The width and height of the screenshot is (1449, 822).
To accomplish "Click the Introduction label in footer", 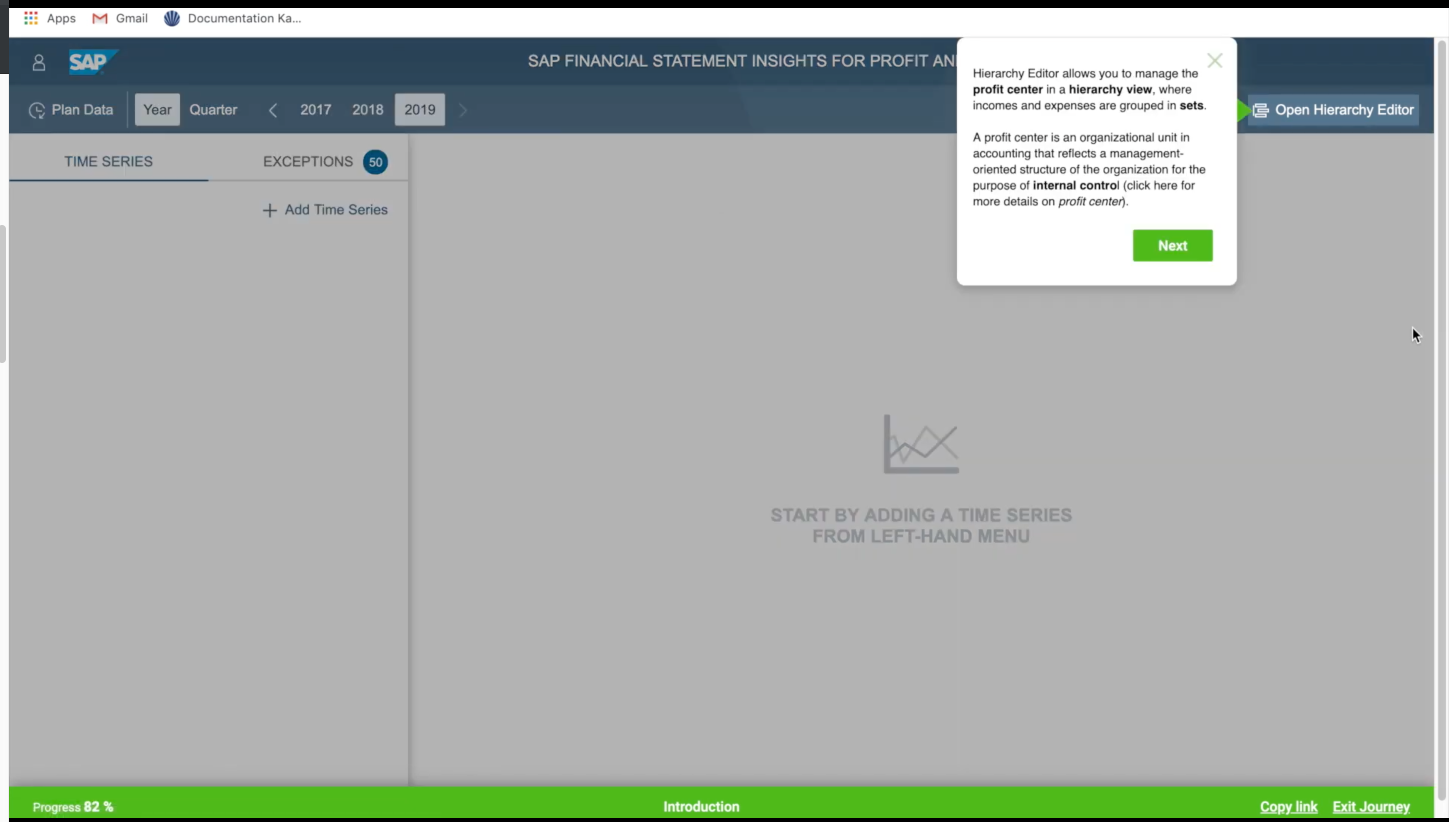I will 701,807.
